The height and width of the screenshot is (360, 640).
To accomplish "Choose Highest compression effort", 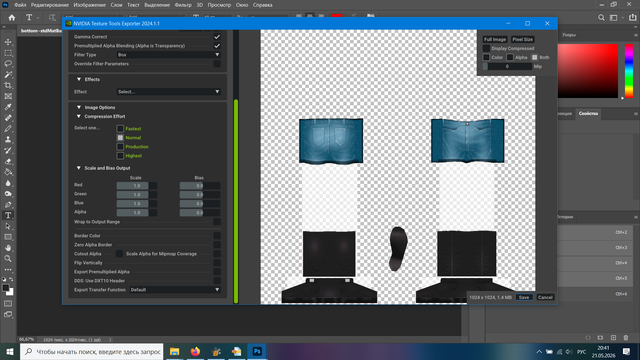I will point(120,156).
